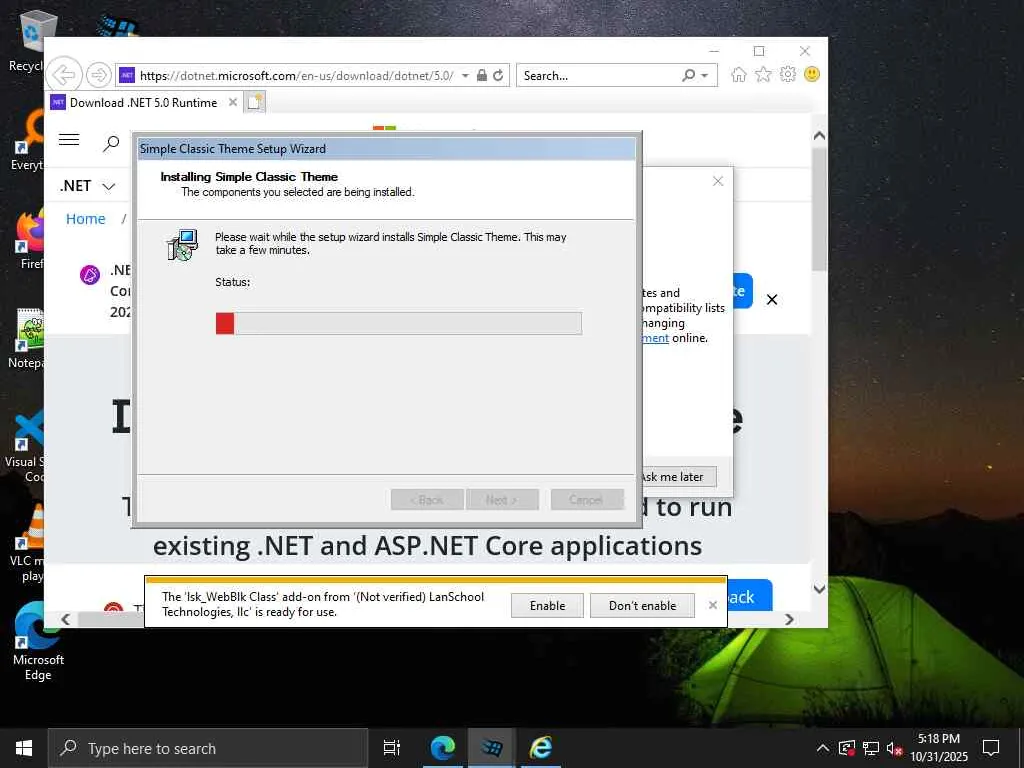Screen dimensions: 1024x768
Task: Close the popup with the gray X
Action: (x=718, y=181)
